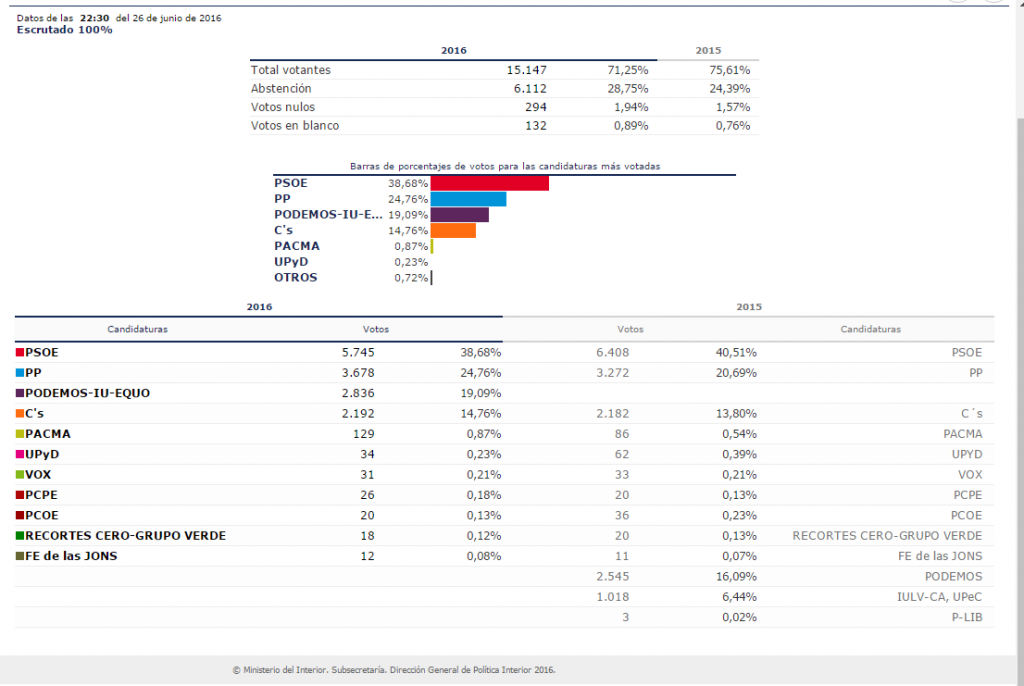This screenshot has width=1024, height=686.
Task: Select bold 'RECORTES CERO-GRUPO VERDE' in 2016 column
Action: coord(125,536)
